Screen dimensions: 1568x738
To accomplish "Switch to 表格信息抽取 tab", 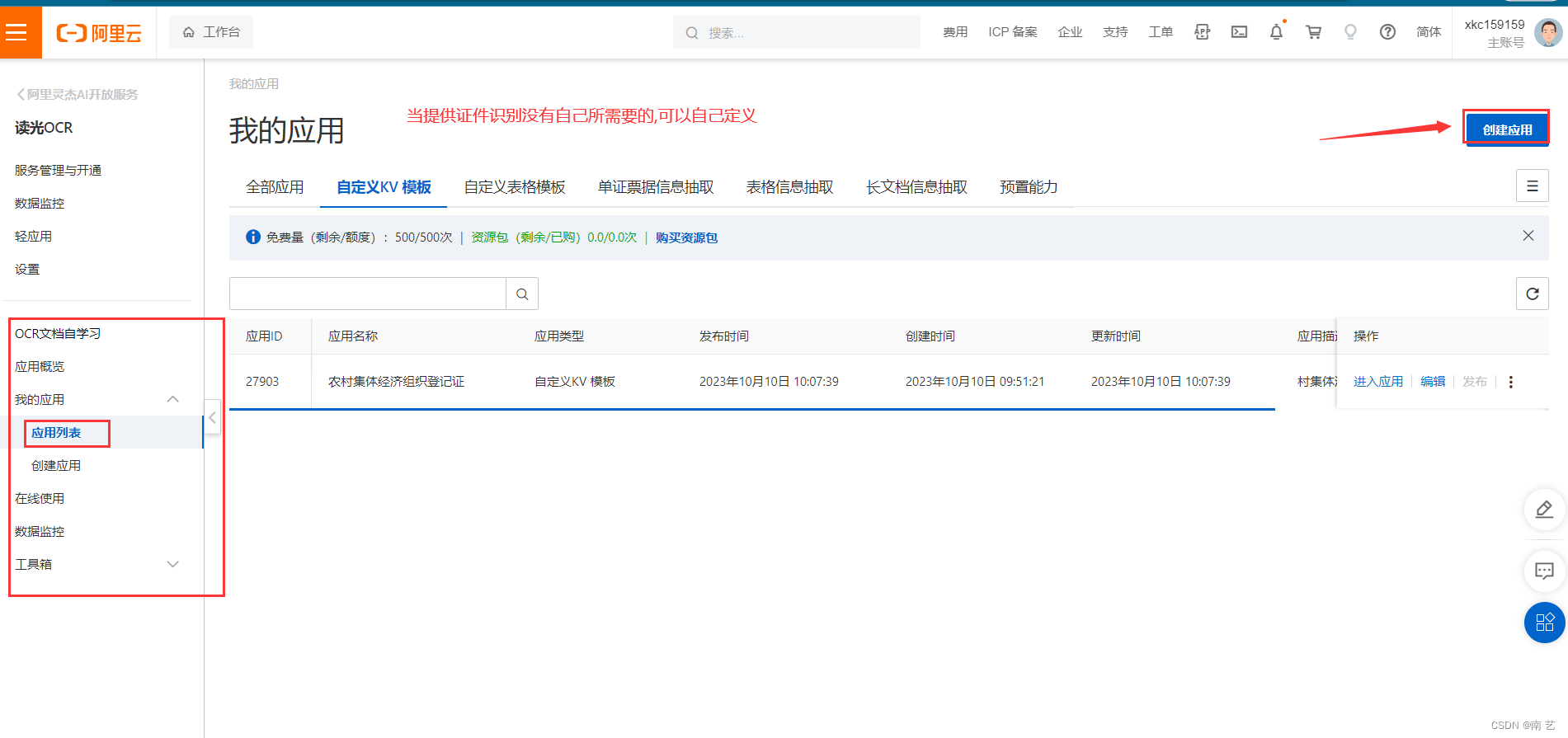I will 789,187.
